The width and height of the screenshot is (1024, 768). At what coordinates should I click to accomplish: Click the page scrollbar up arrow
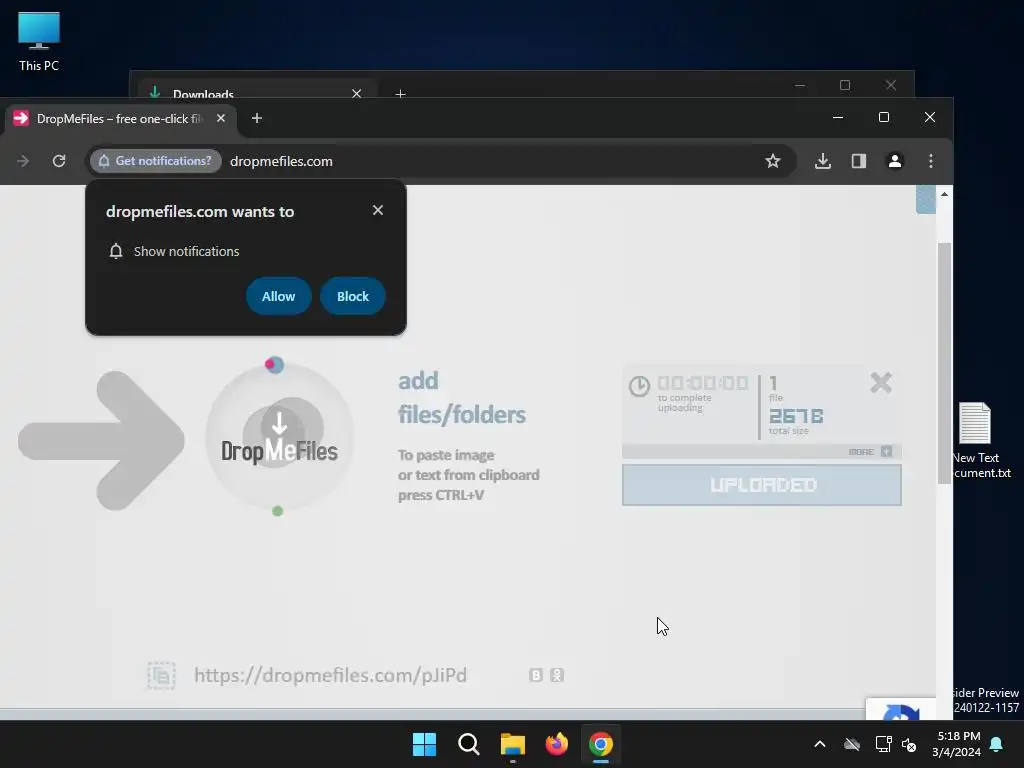coord(944,194)
